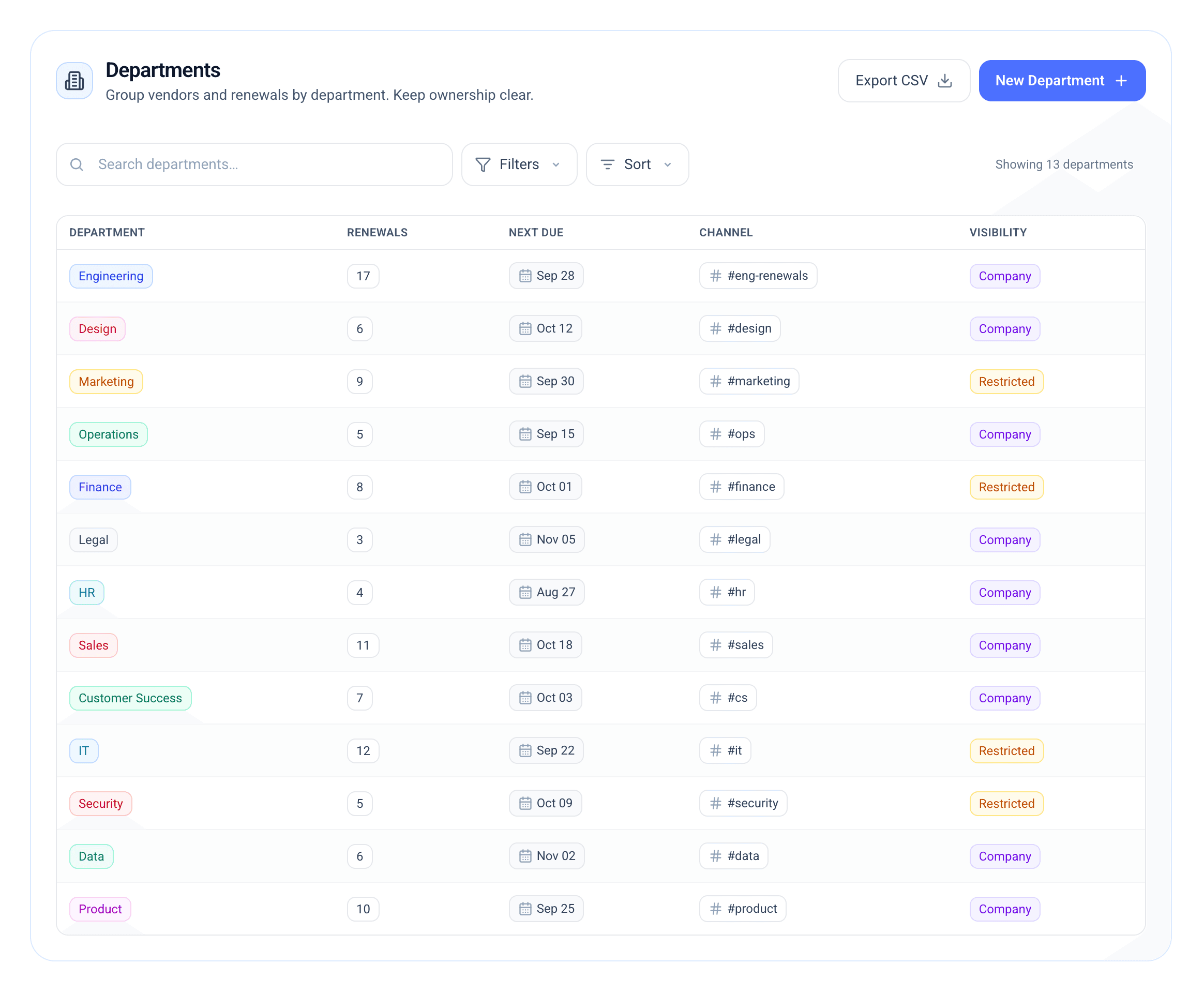Click calendar icon in Nov 05 chip
This screenshot has height=994, width=1204.
coord(525,540)
